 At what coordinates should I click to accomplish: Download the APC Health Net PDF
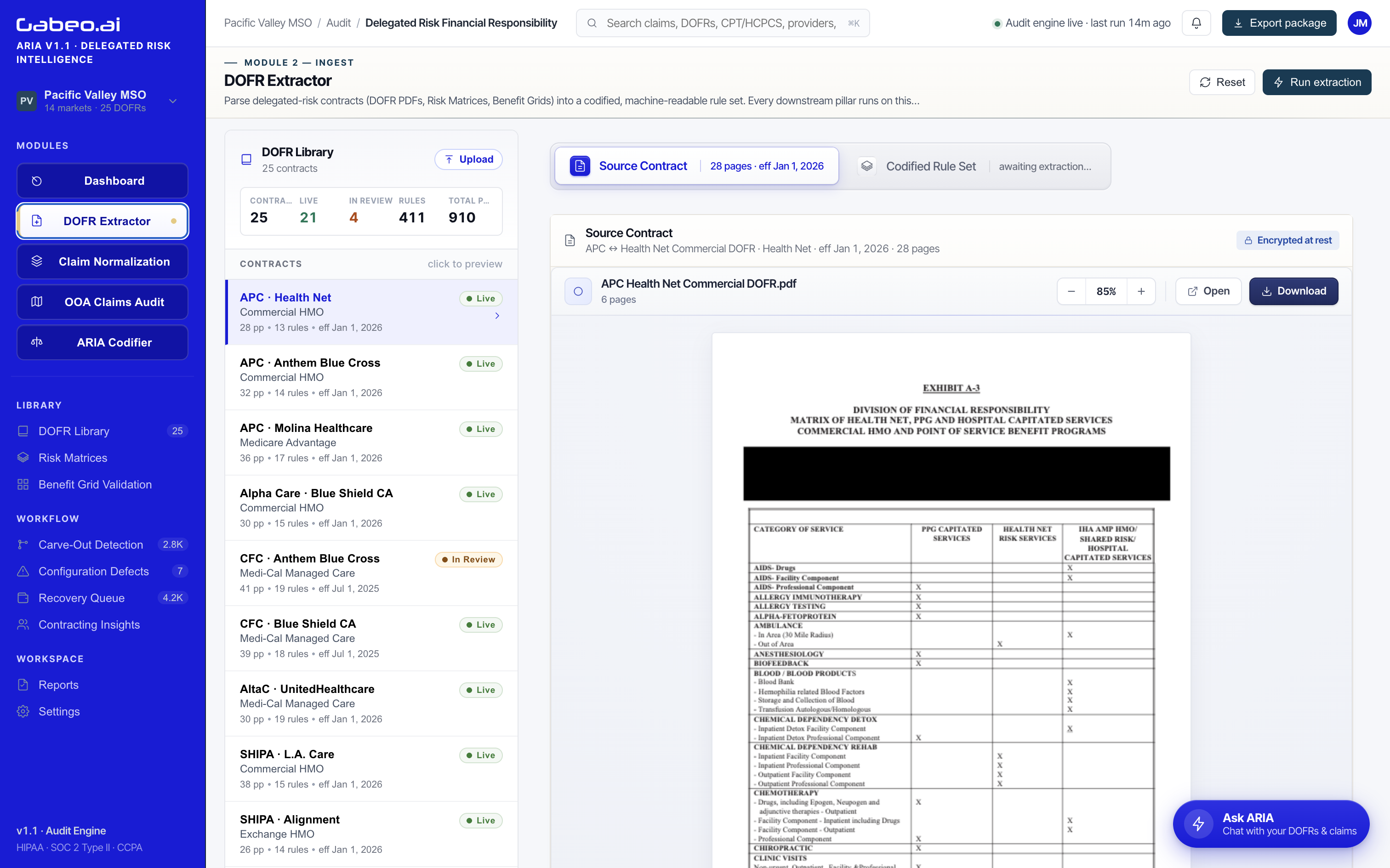(x=1293, y=291)
